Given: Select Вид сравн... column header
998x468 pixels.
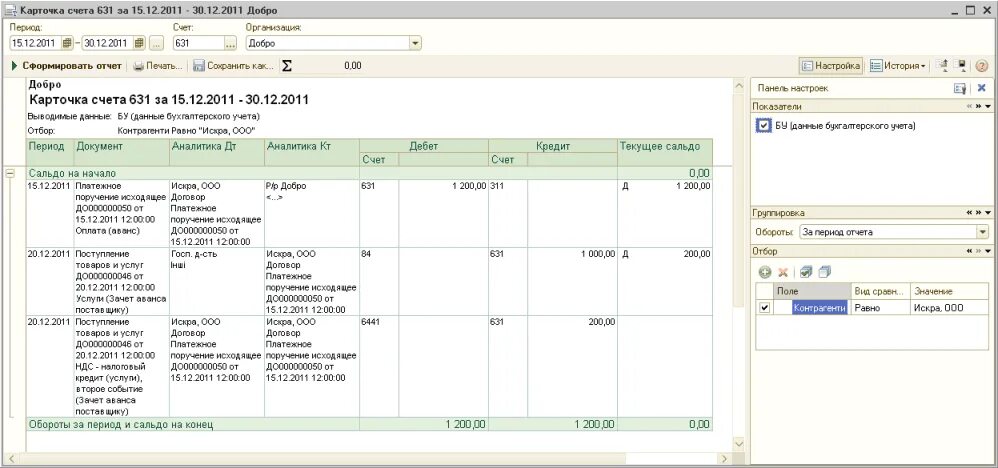Looking at the screenshot, I should tap(879, 291).
